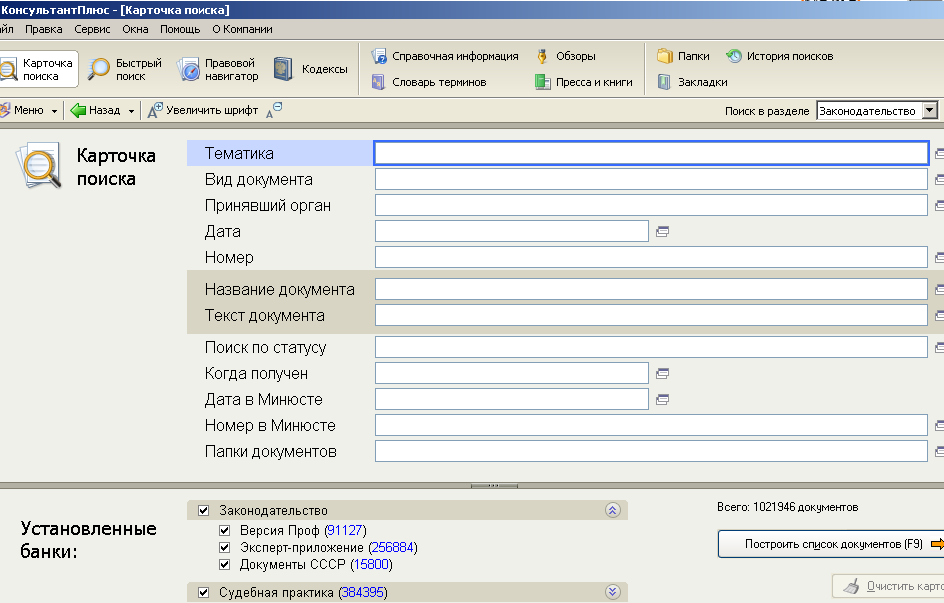Image resolution: width=944 pixels, height=603 pixels.
Task: Open the Эксперт-приложение count link 256884
Action: coord(393,547)
